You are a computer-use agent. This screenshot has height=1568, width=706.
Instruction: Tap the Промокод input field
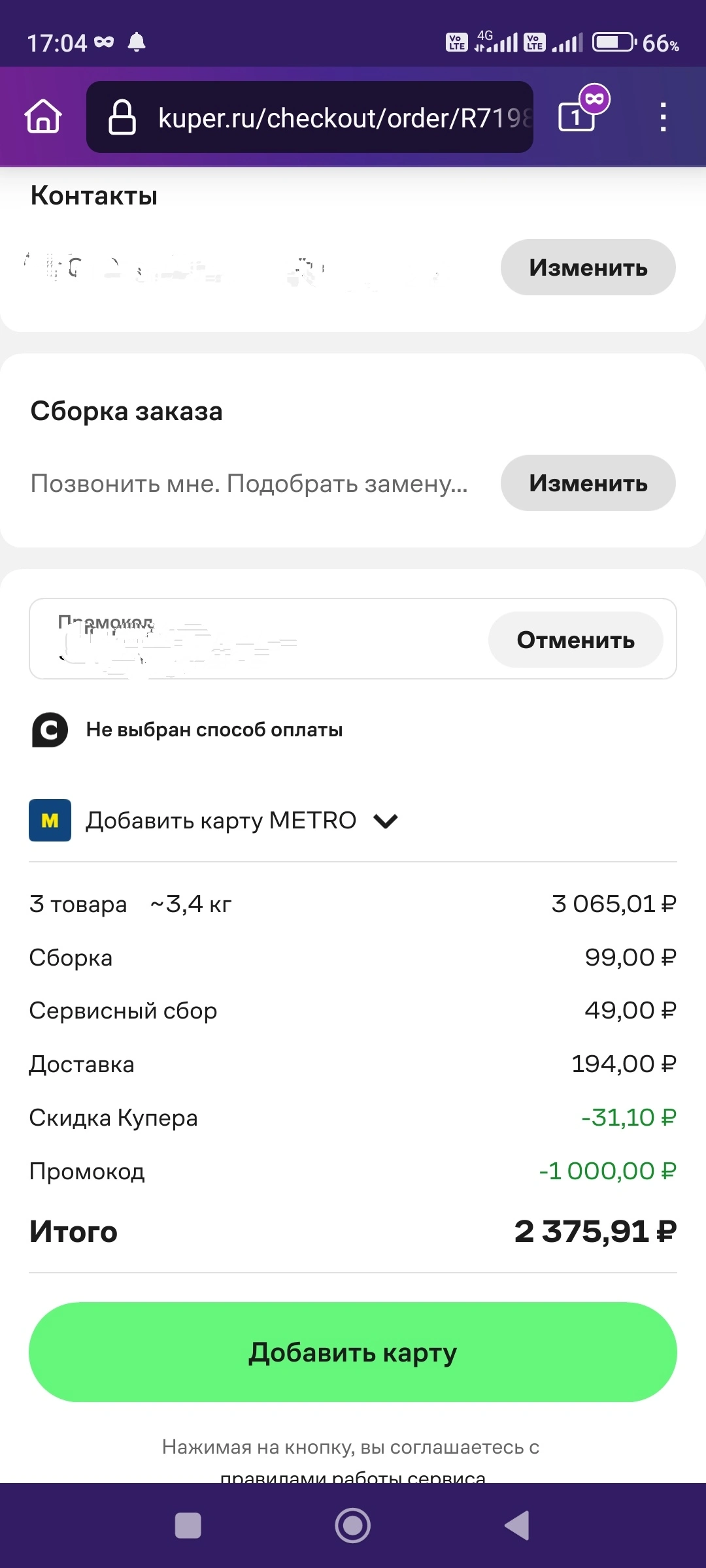tap(258, 639)
